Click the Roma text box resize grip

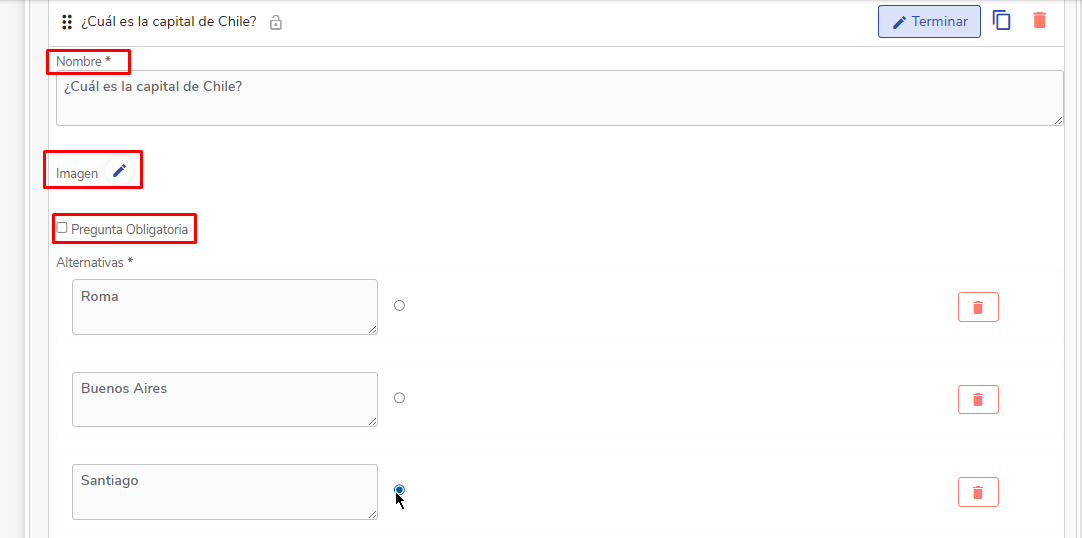(x=373, y=329)
